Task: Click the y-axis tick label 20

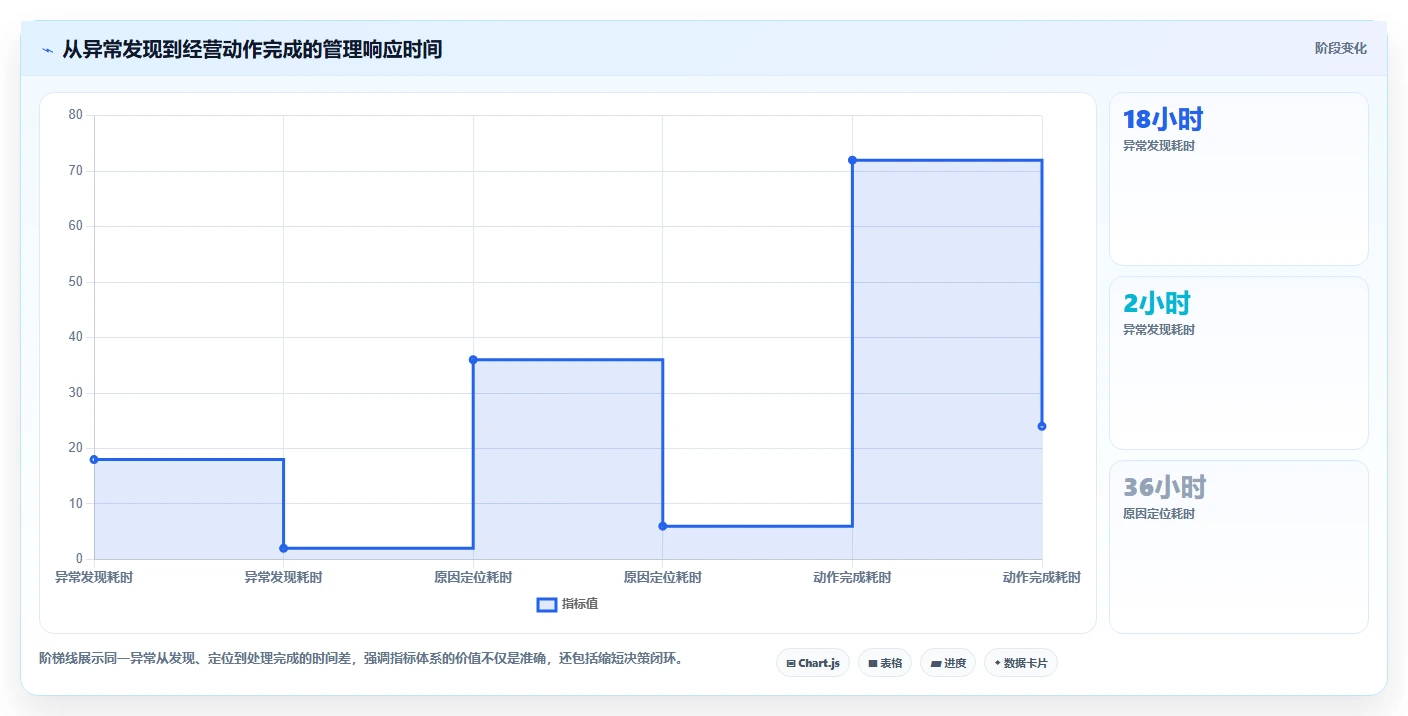Action: coord(76,448)
